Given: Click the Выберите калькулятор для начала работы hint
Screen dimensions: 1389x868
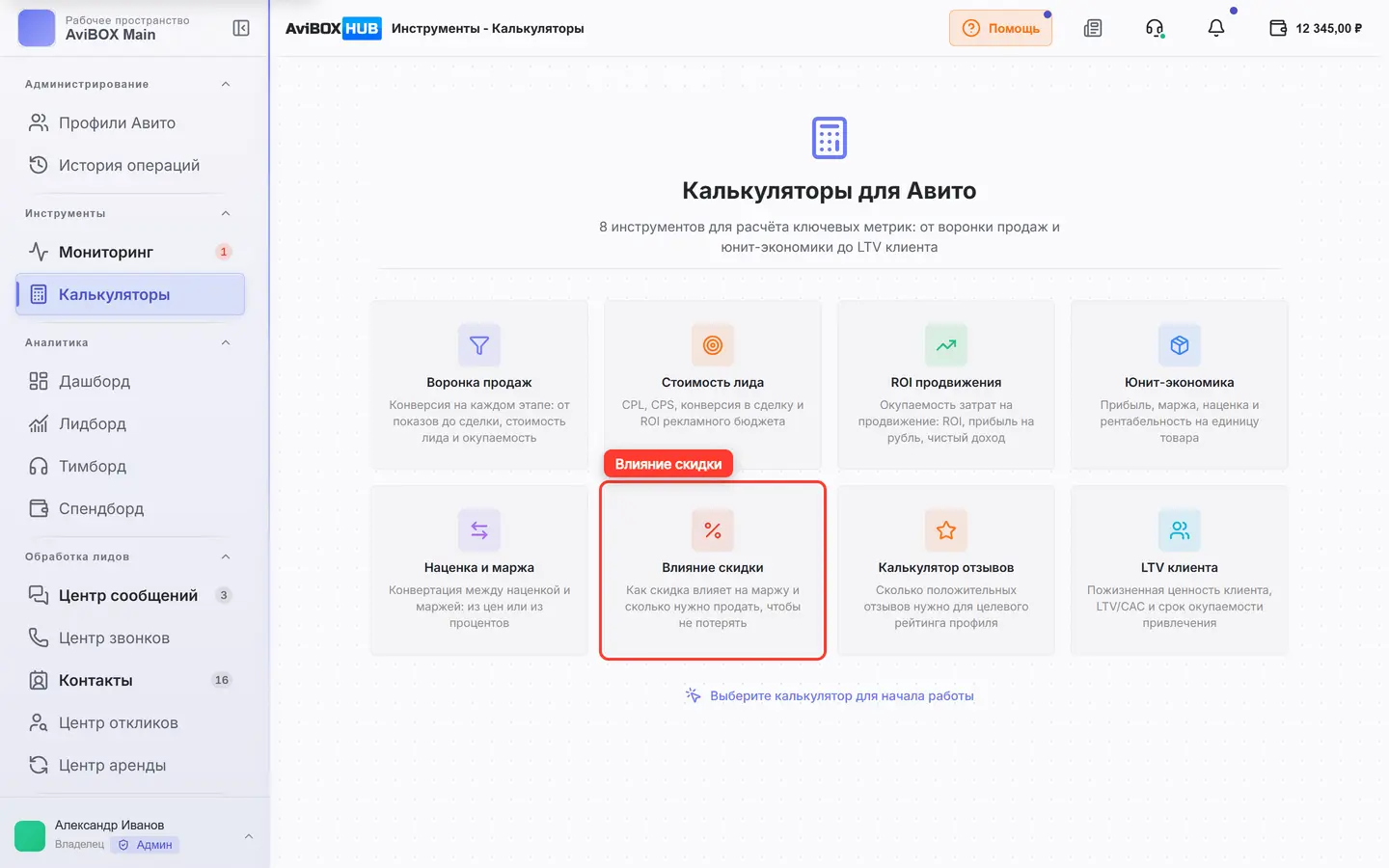Looking at the screenshot, I should [830, 695].
